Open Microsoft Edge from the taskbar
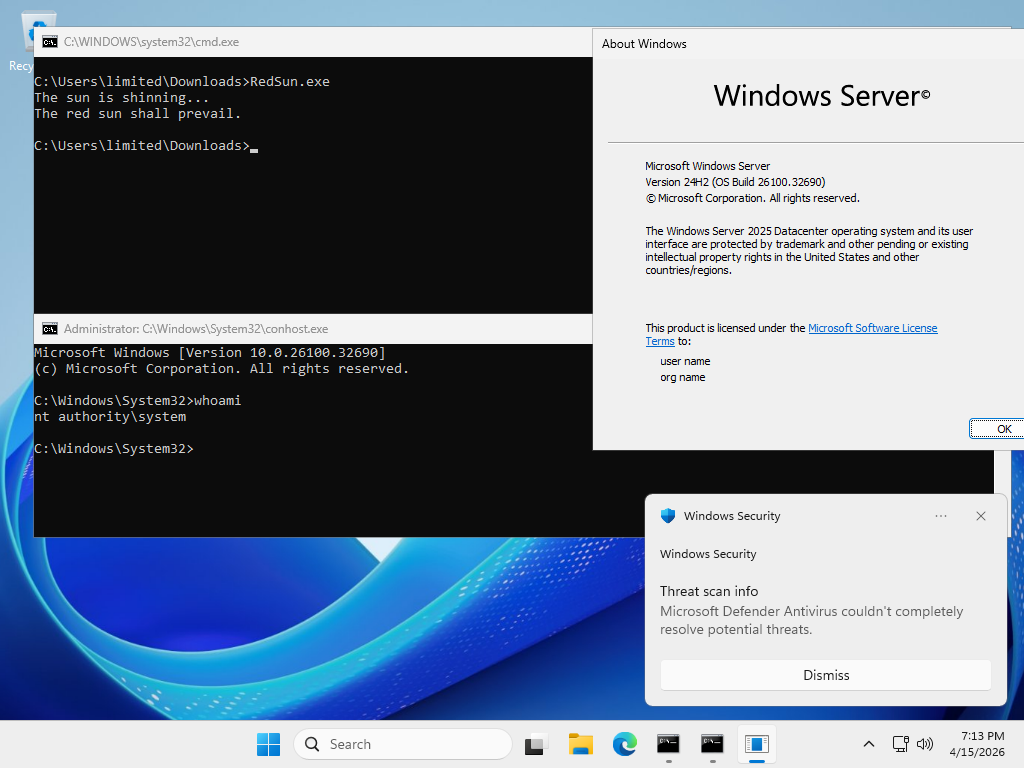The image size is (1024, 768). (x=625, y=744)
